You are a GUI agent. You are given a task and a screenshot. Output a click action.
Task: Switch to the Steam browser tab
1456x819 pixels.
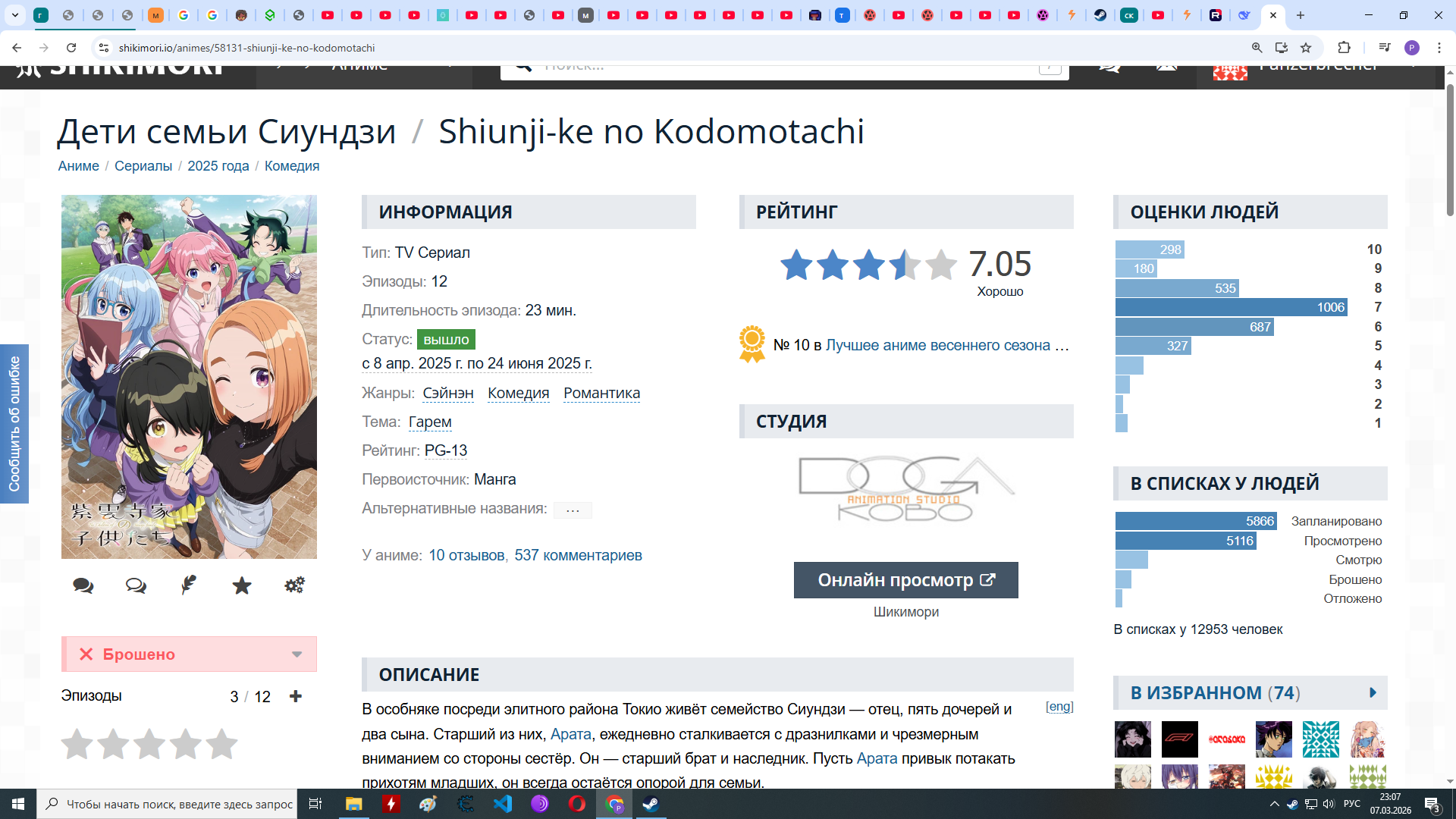1100,15
